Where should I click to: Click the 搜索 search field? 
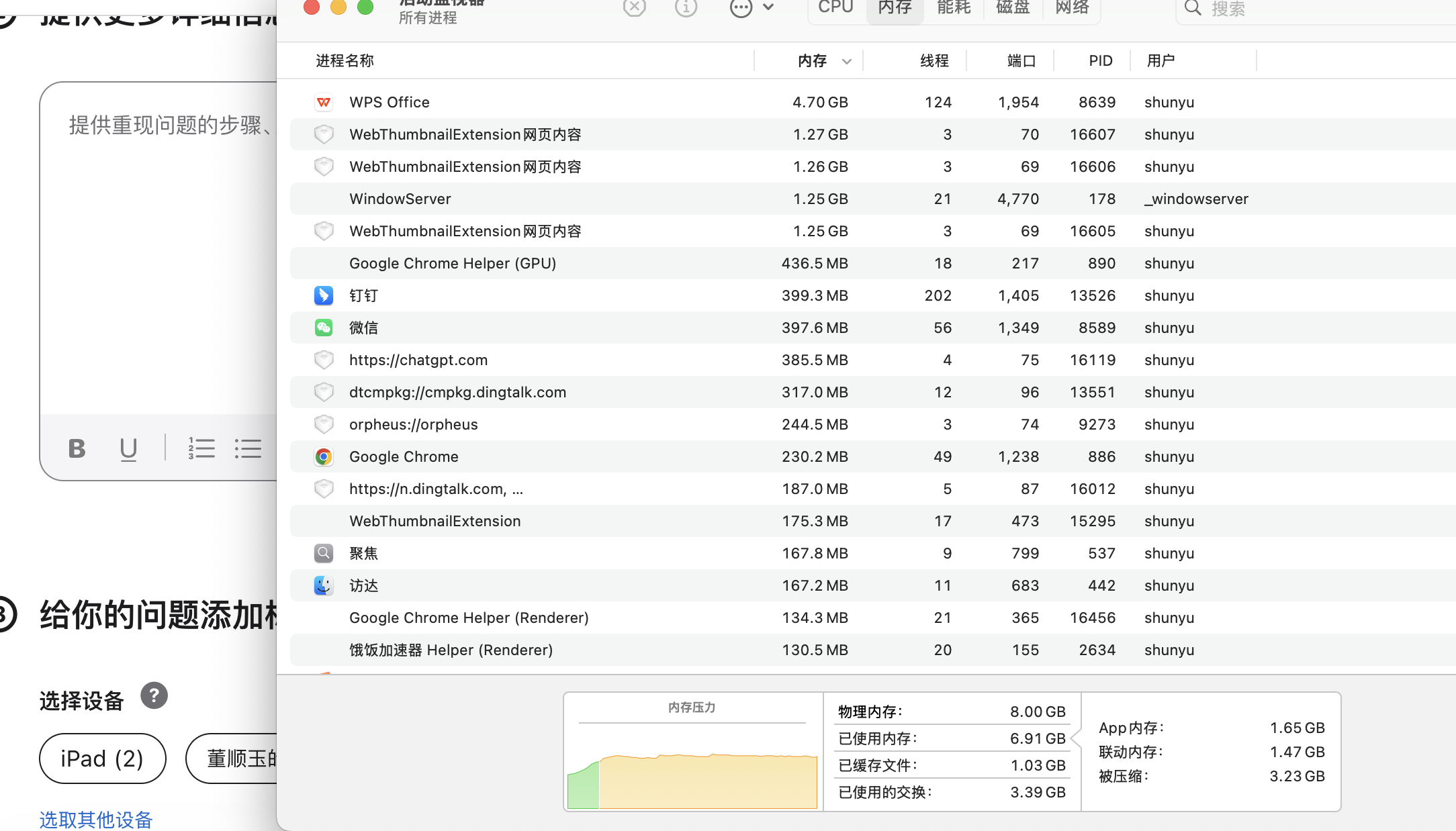pos(1316,9)
